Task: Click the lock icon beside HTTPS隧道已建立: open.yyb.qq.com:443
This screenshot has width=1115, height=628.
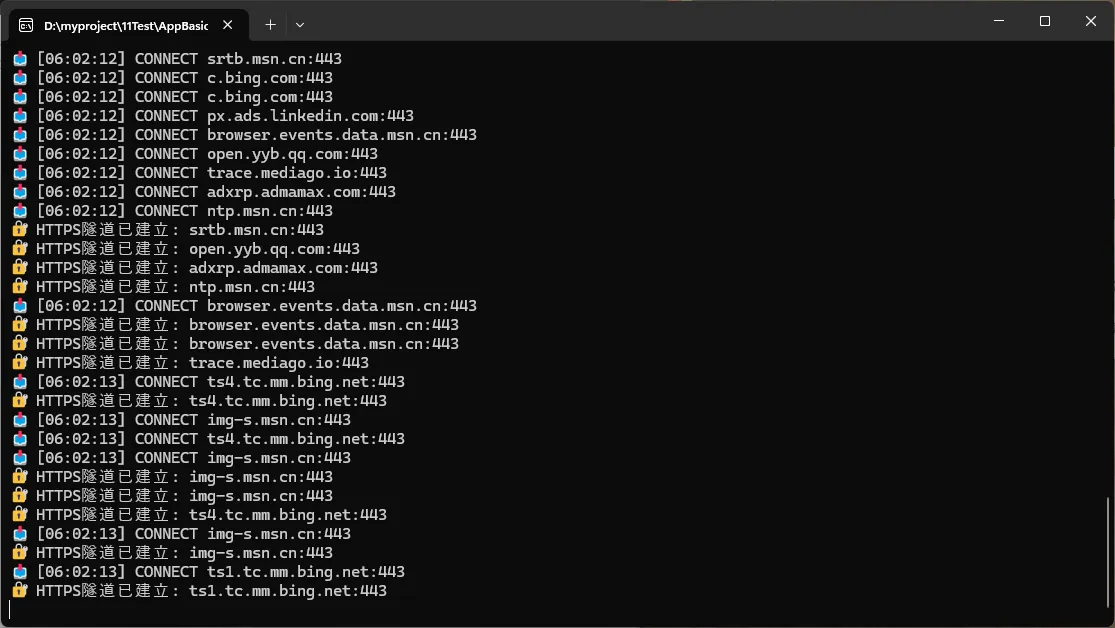Action: [x=20, y=249]
